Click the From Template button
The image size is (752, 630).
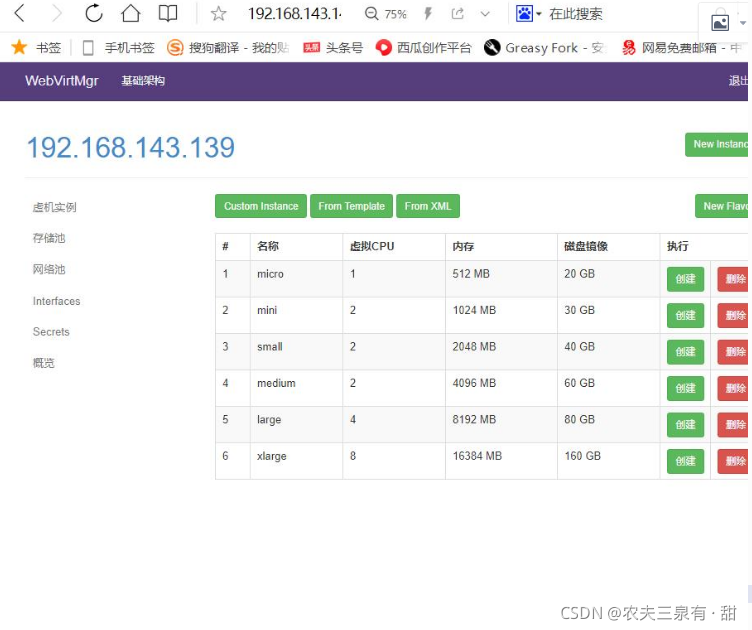351,206
